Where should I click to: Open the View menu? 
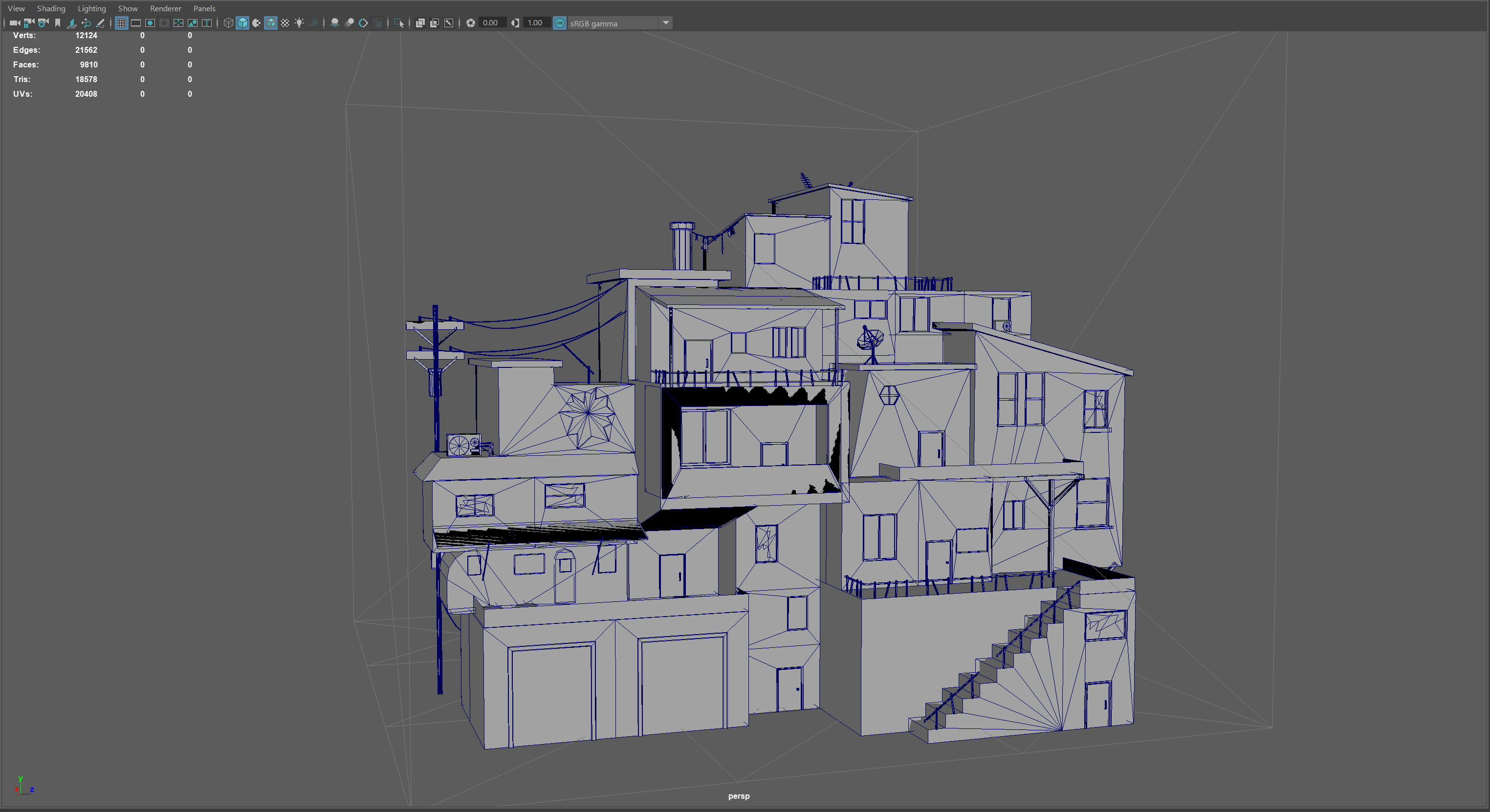(x=16, y=8)
